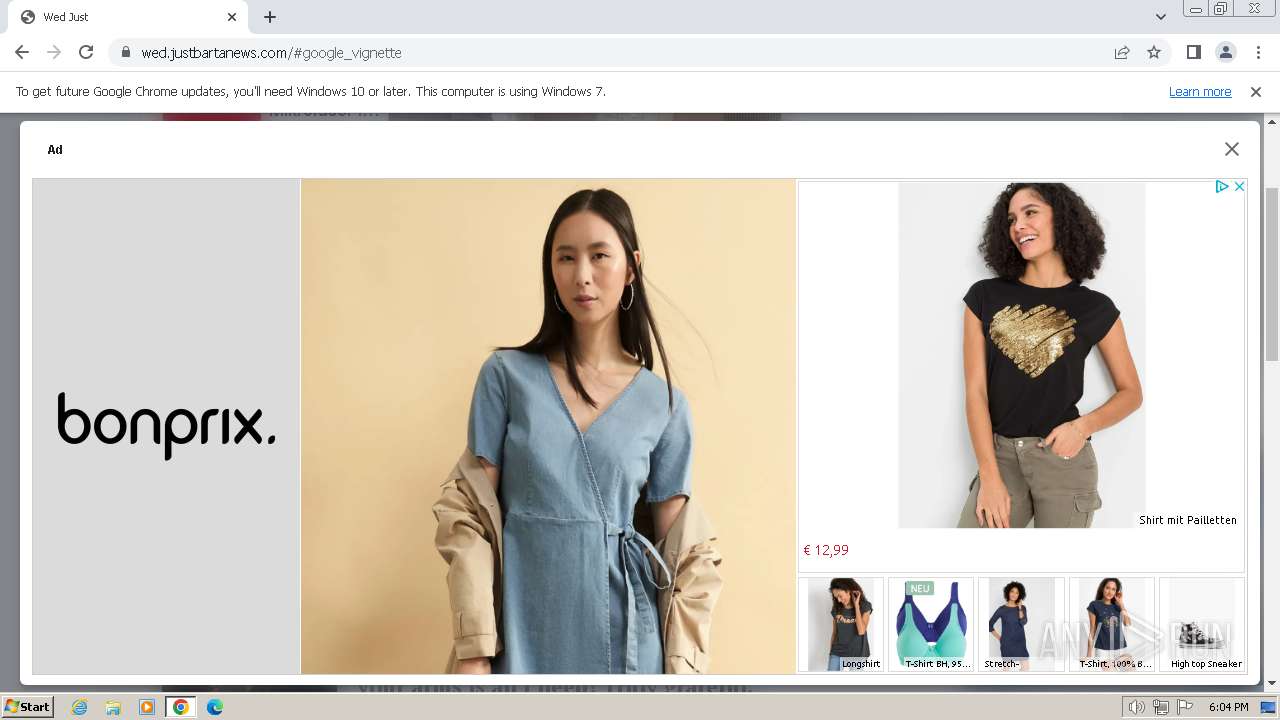
Task: Click the AdChoices triangle icon
Action: click(1221, 187)
